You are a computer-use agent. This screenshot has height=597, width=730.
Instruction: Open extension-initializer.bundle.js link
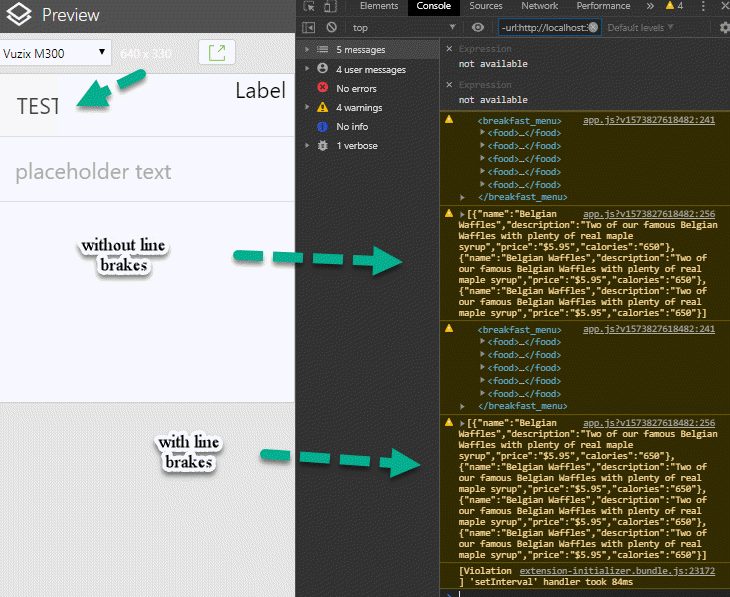tap(617, 571)
